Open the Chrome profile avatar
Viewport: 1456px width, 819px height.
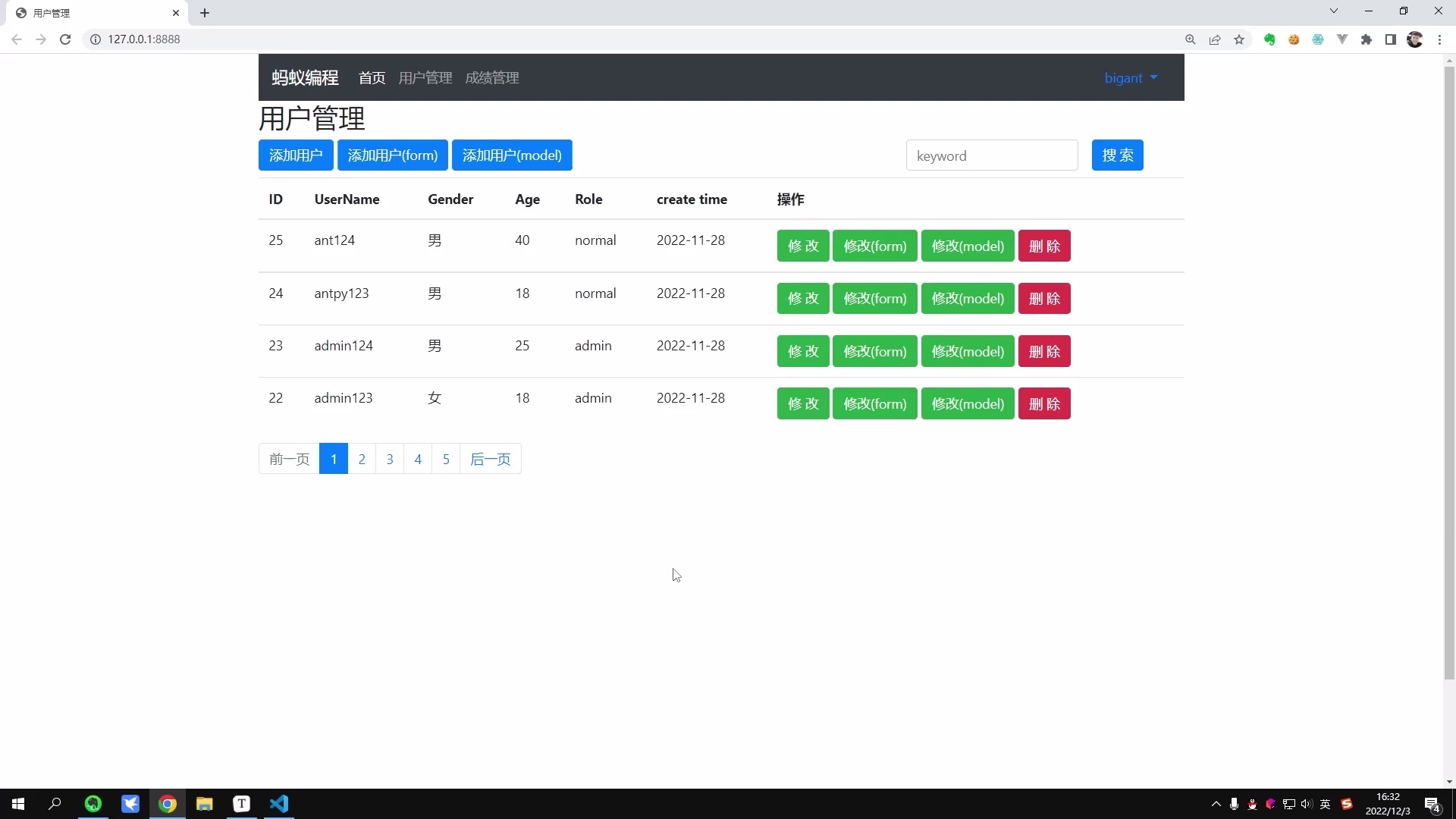(x=1415, y=39)
